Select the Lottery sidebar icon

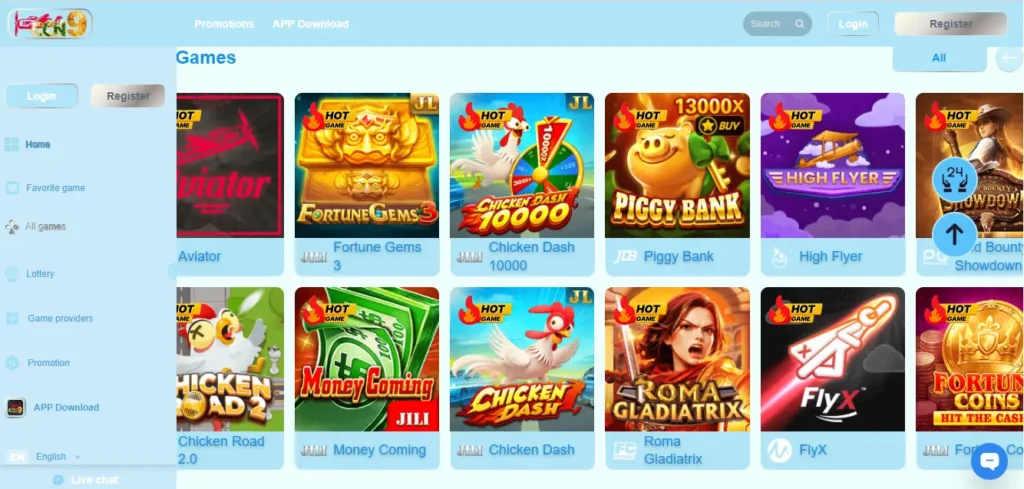click(x=12, y=274)
